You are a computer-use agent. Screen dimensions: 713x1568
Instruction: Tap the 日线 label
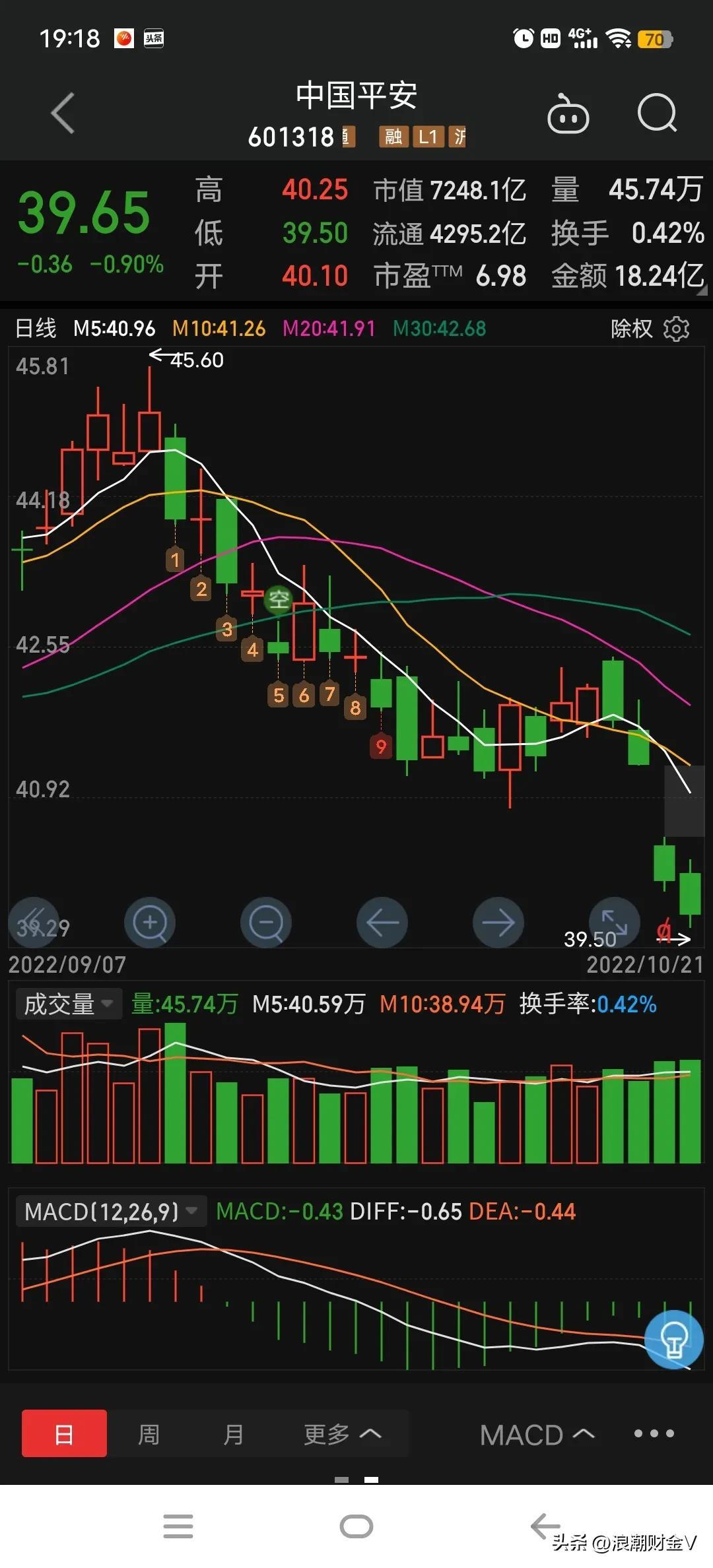point(36,328)
